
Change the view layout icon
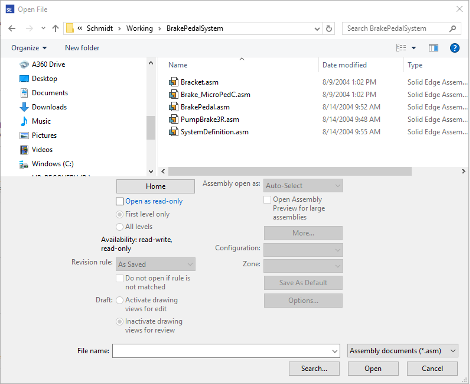coord(401,48)
